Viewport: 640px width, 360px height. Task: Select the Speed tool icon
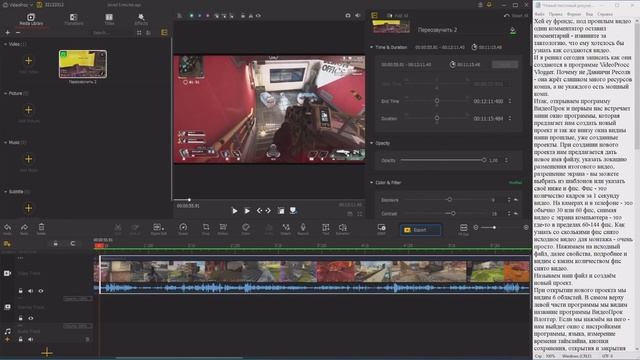click(183, 227)
